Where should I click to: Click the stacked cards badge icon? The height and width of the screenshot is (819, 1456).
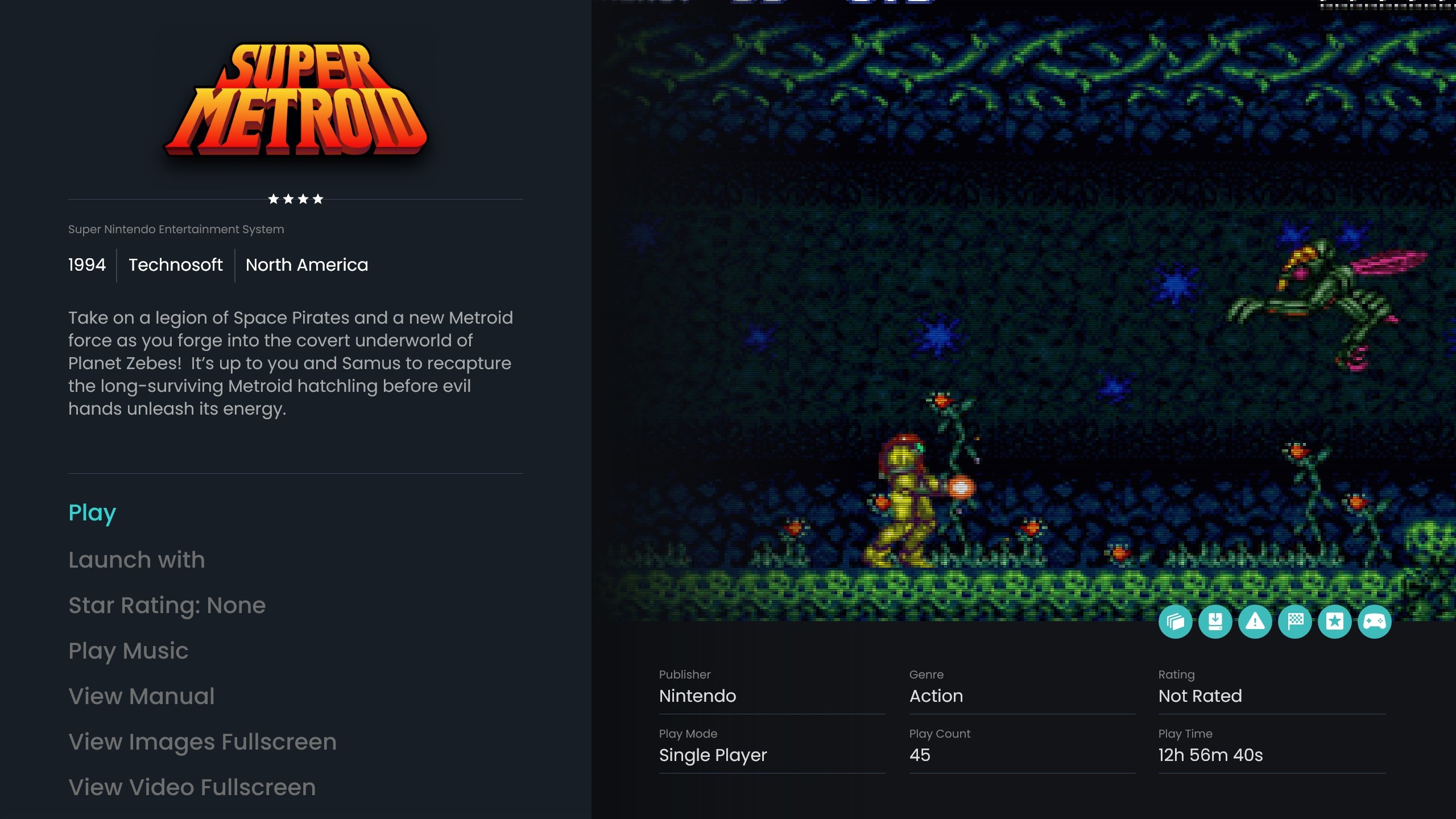[1175, 622]
